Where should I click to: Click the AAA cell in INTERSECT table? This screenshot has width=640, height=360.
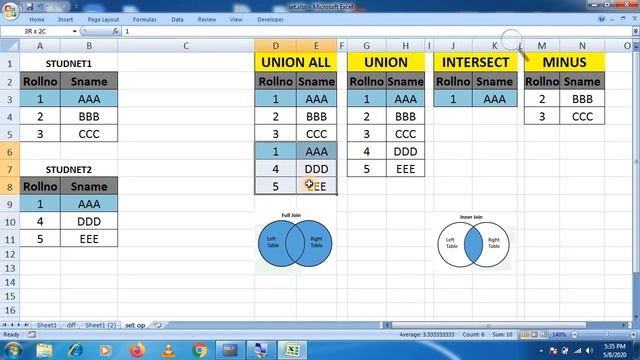coord(494,99)
